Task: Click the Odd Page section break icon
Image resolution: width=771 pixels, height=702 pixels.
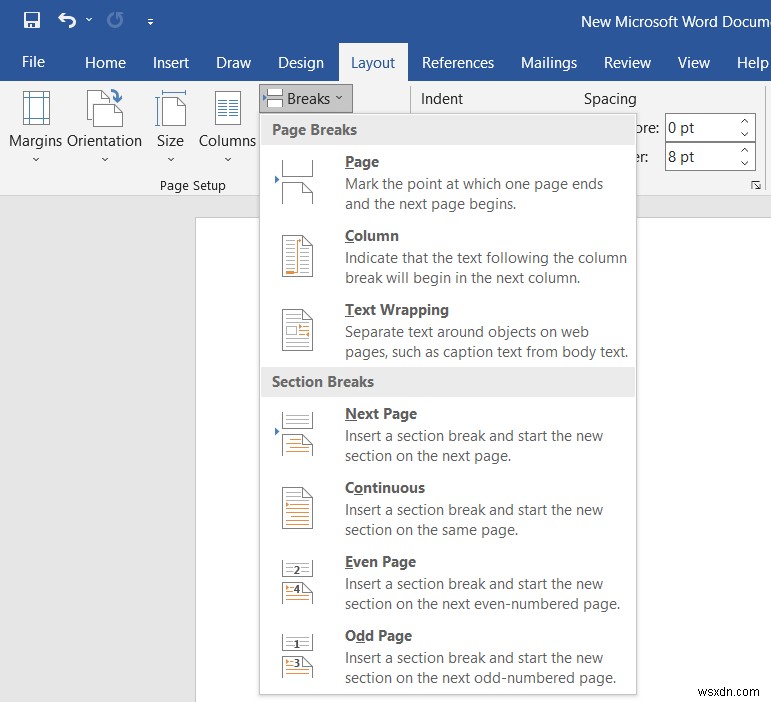Action: tap(297, 656)
